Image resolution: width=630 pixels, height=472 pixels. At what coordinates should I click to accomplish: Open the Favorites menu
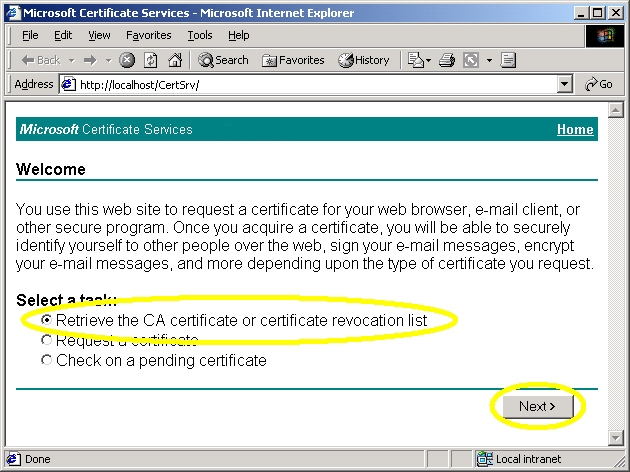pyautogui.click(x=149, y=35)
